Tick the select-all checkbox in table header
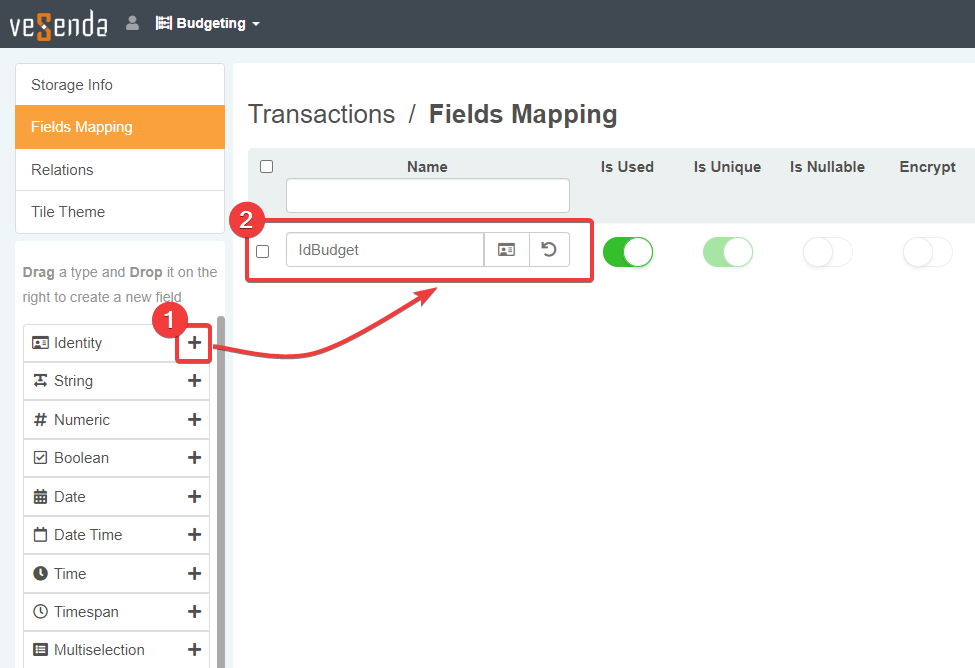Image resolution: width=975 pixels, height=668 pixels. click(266, 167)
